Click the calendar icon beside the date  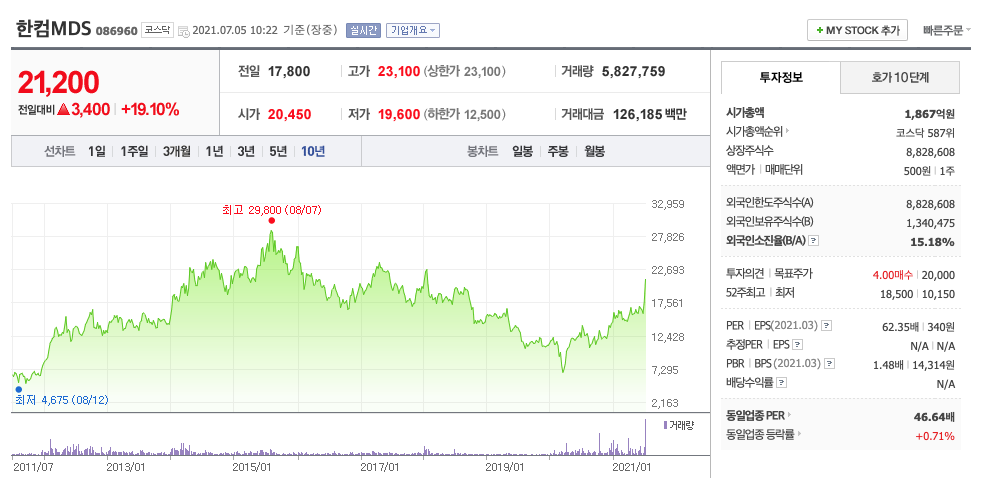(x=183, y=31)
